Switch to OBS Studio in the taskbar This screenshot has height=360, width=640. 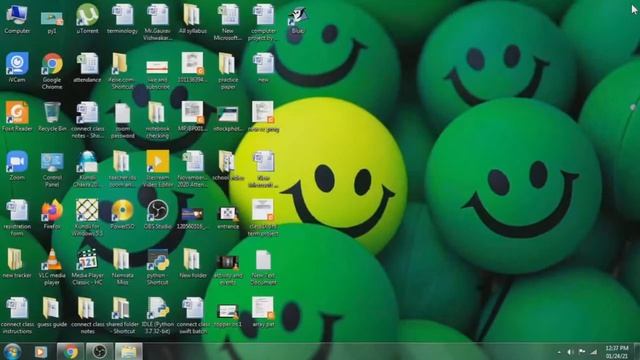99,351
